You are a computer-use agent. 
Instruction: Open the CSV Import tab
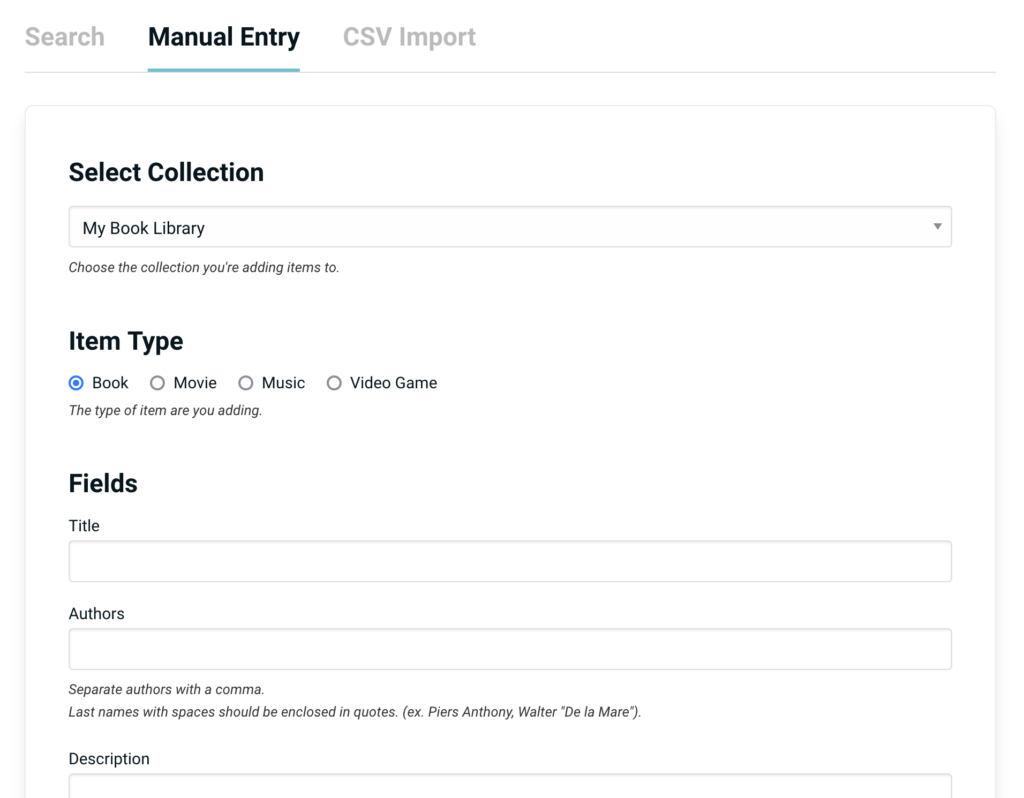408,36
